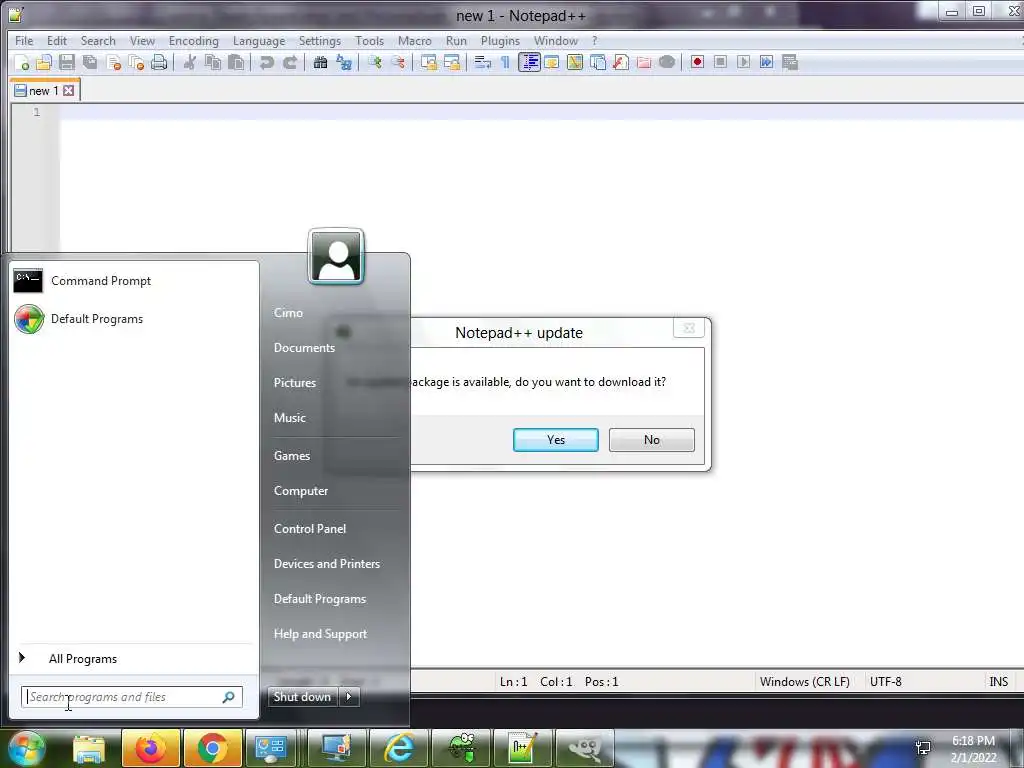Click Save Recorded Macro icon

[x=790, y=62]
